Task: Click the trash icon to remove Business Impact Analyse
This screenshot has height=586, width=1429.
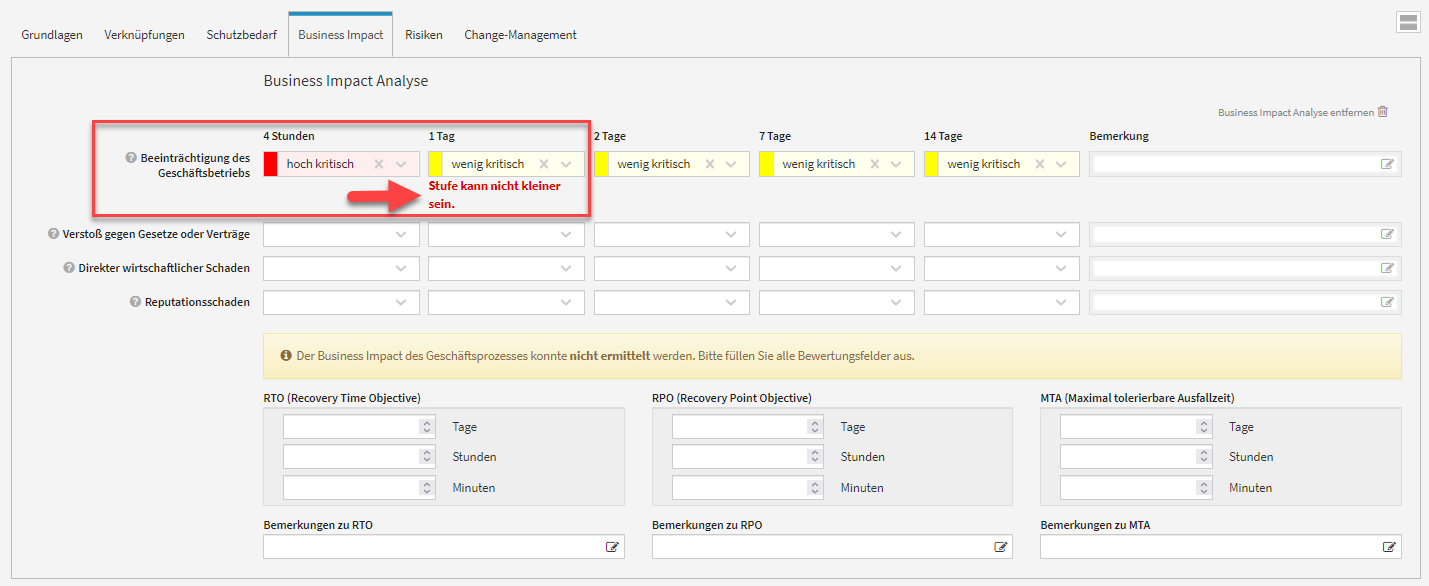Action: click(x=1383, y=112)
